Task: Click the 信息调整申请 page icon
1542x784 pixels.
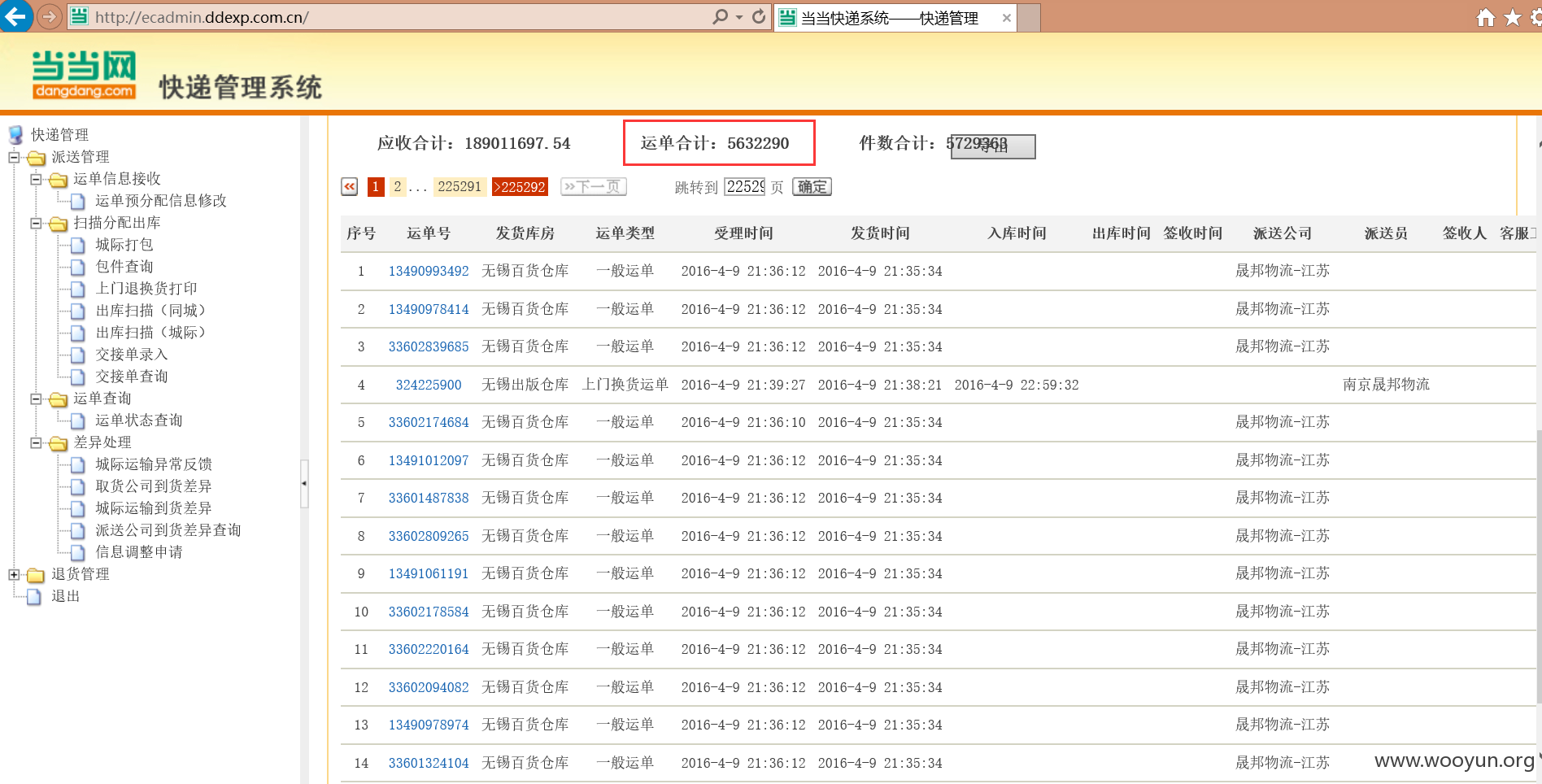Action: [78, 552]
